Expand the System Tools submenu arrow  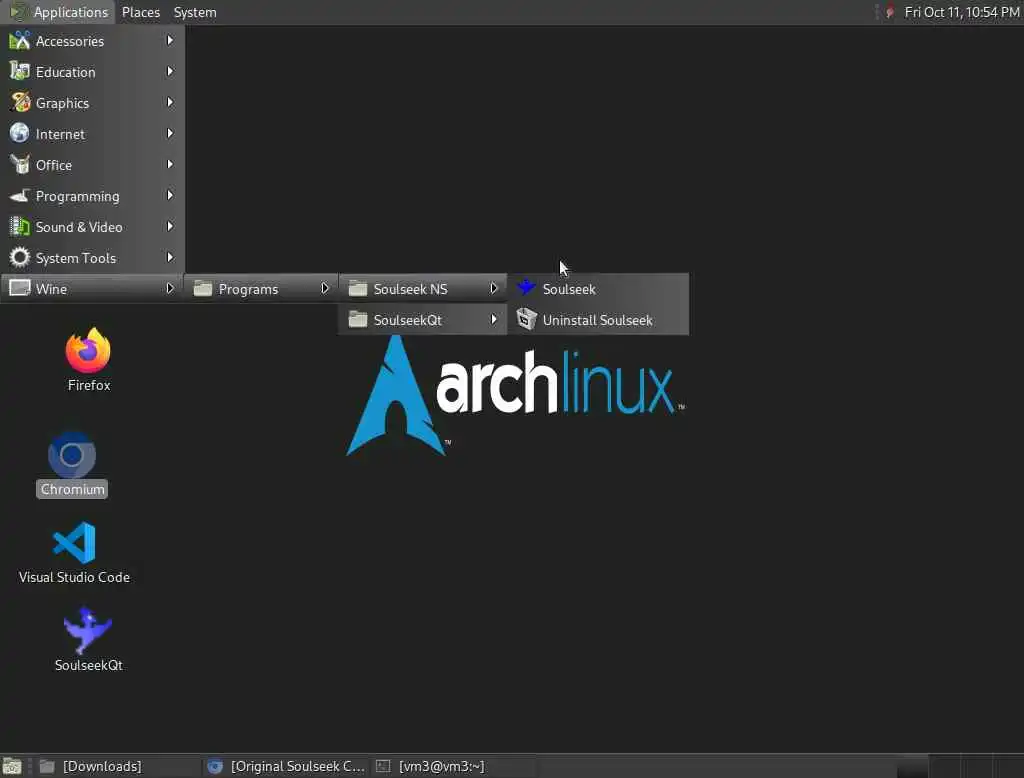click(x=170, y=257)
